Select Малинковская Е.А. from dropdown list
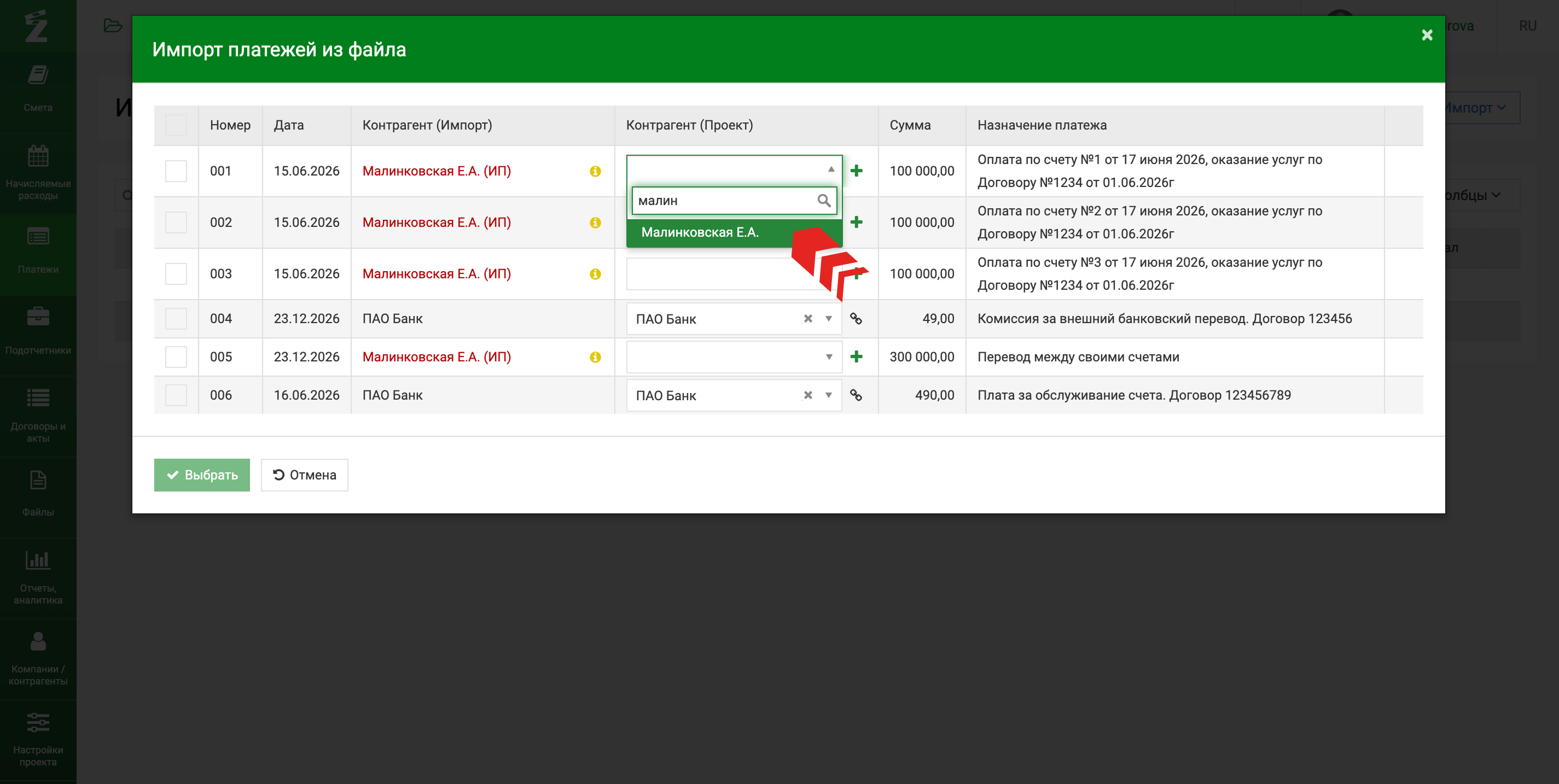The height and width of the screenshot is (784, 1559). (x=734, y=232)
